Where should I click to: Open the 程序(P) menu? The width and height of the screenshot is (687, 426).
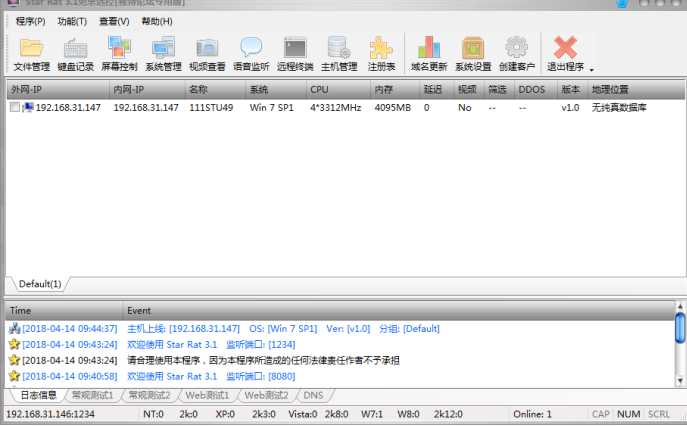[30, 21]
